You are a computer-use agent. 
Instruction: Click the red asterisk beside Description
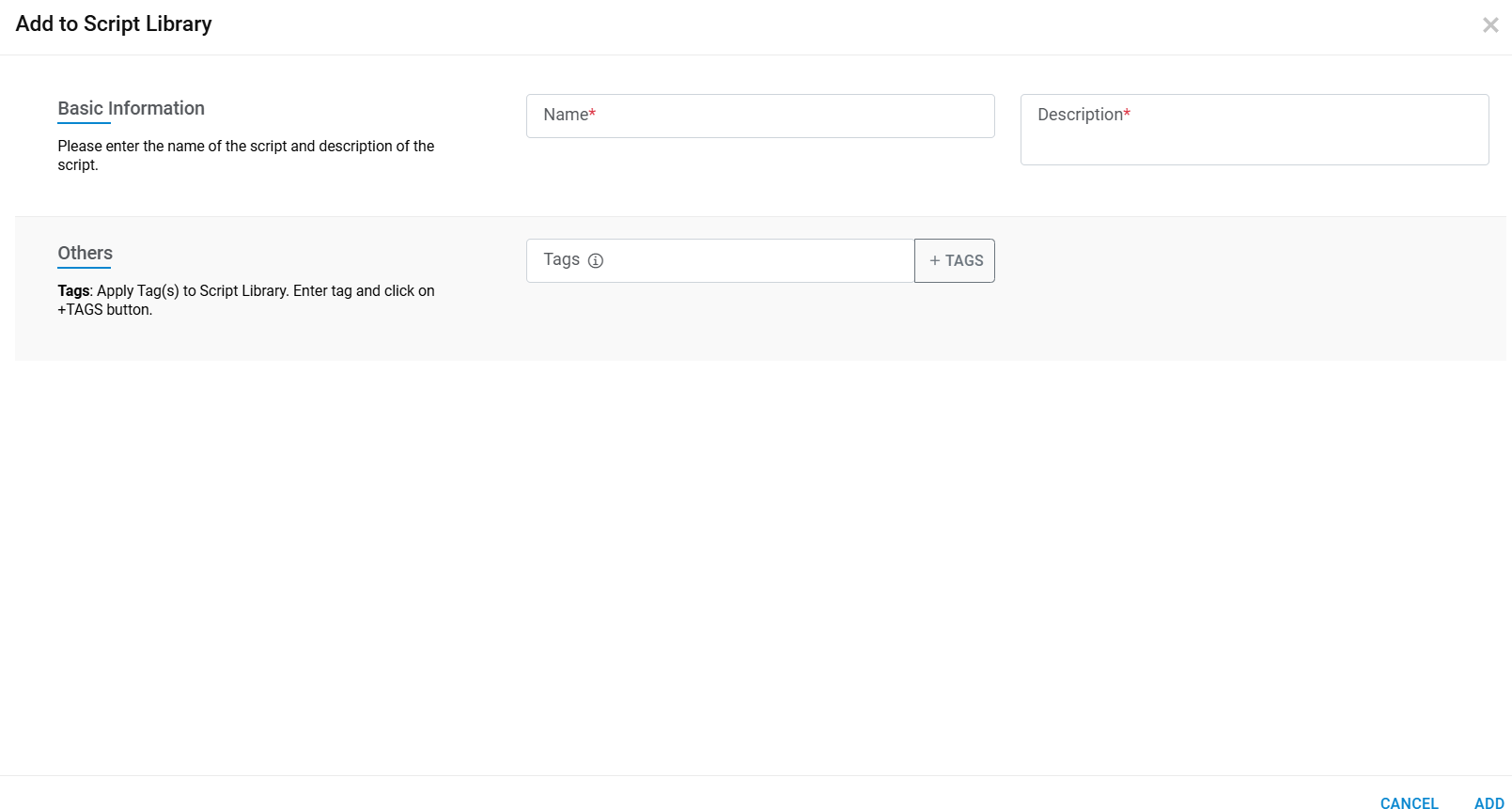(x=1127, y=114)
